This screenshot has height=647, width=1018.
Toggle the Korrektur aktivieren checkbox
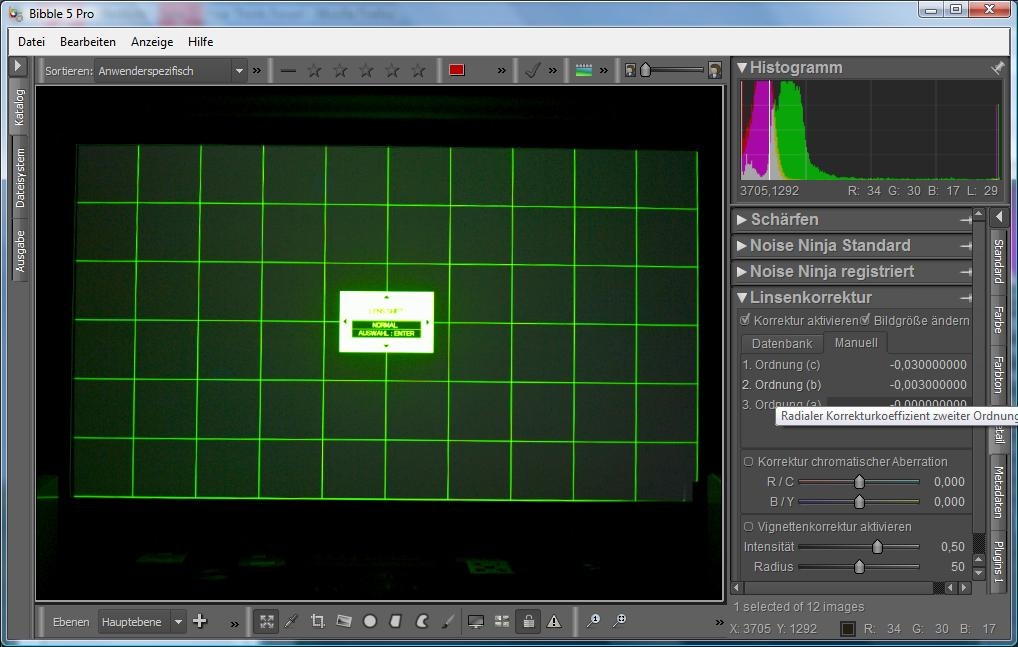click(x=745, y=320)
